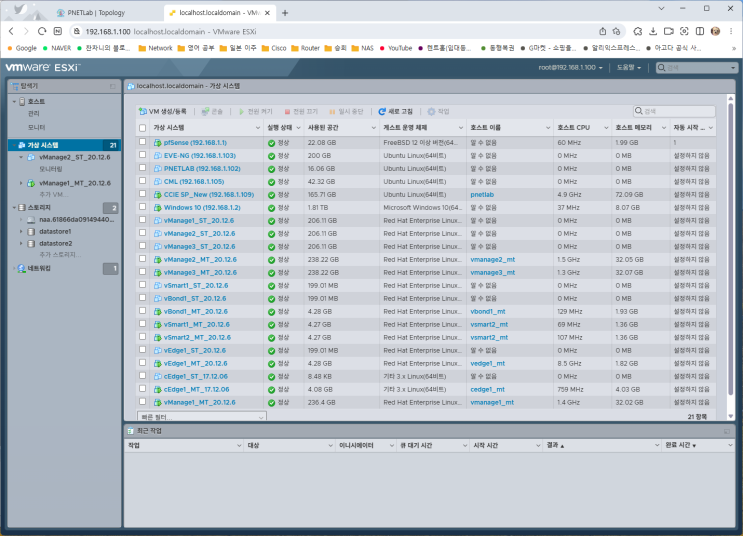743x536 pixels.
Task: Open the vSmart2_MT_20.12.6 VM link
Action: [x=197, y=338]
